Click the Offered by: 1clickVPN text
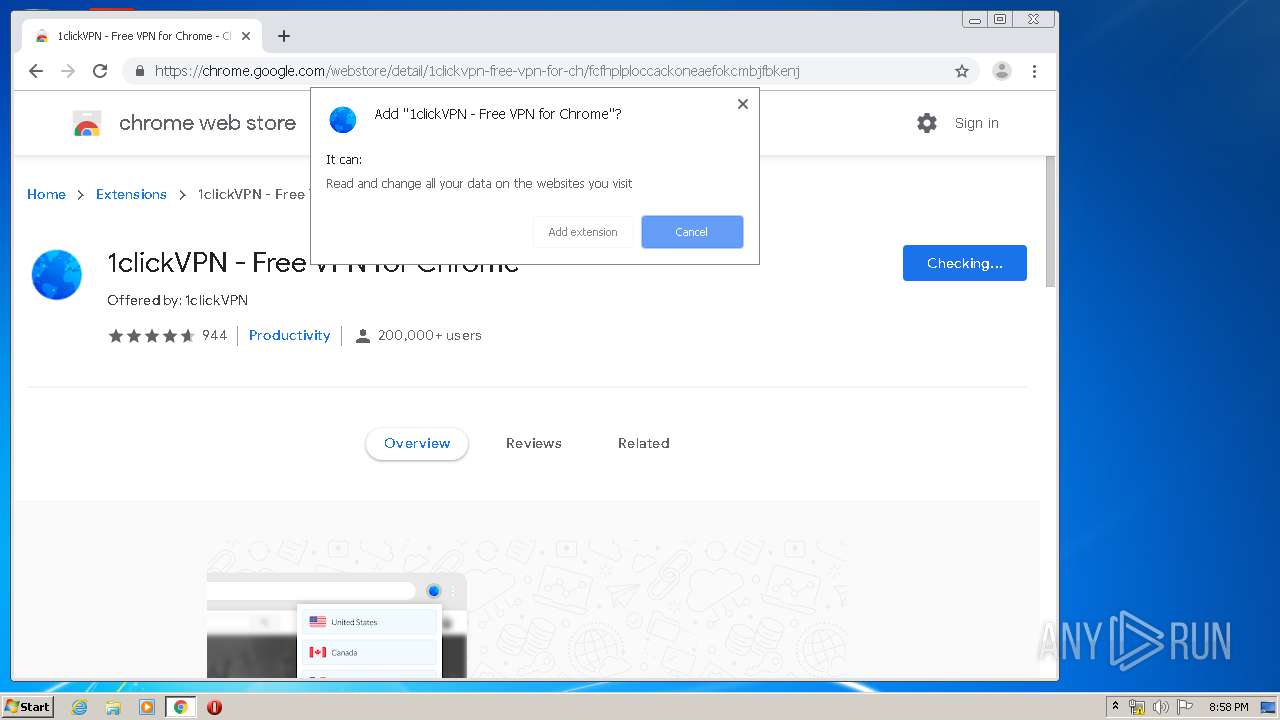1280x720 pixels. (x=177, y=300)
